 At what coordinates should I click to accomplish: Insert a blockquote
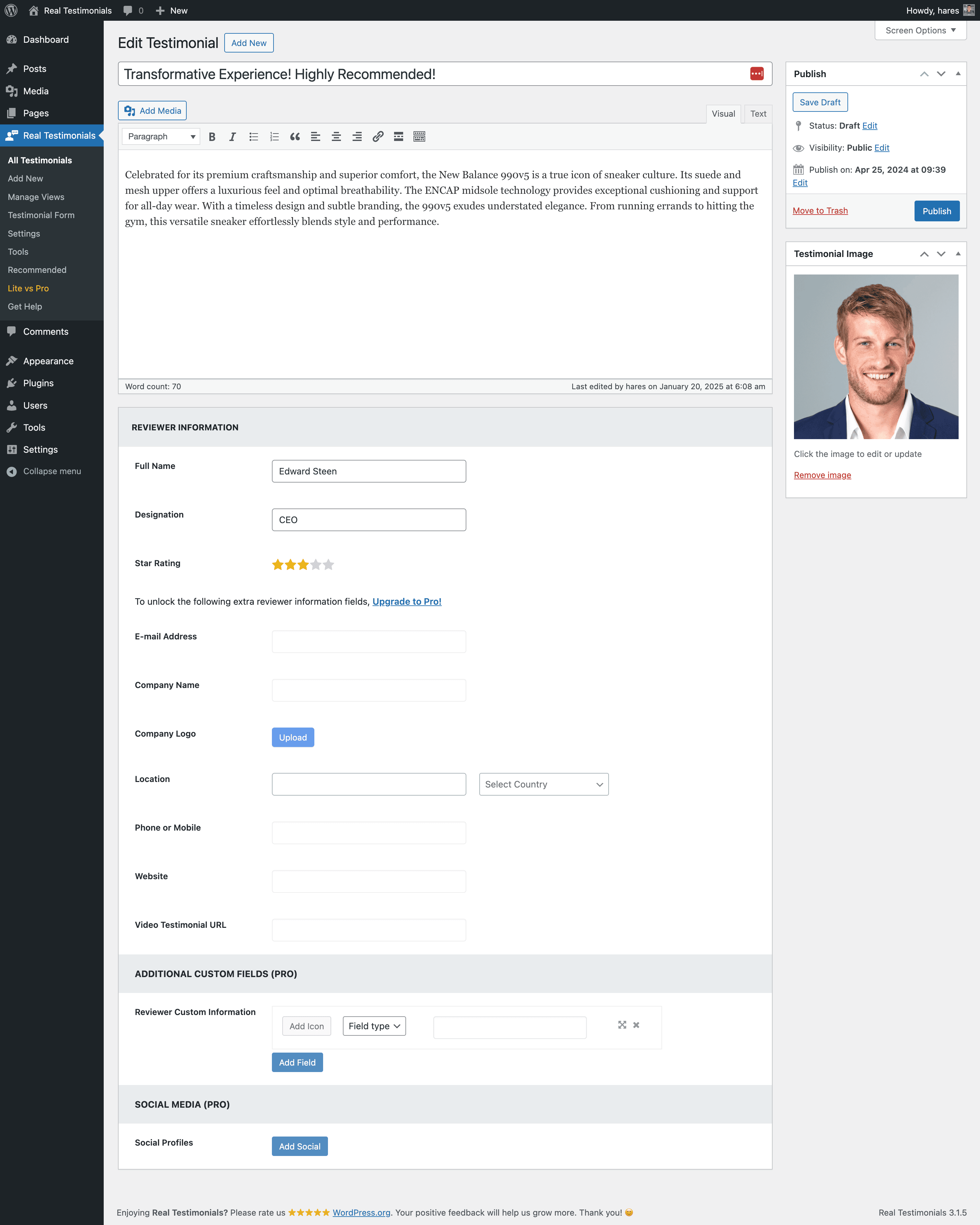295,136
